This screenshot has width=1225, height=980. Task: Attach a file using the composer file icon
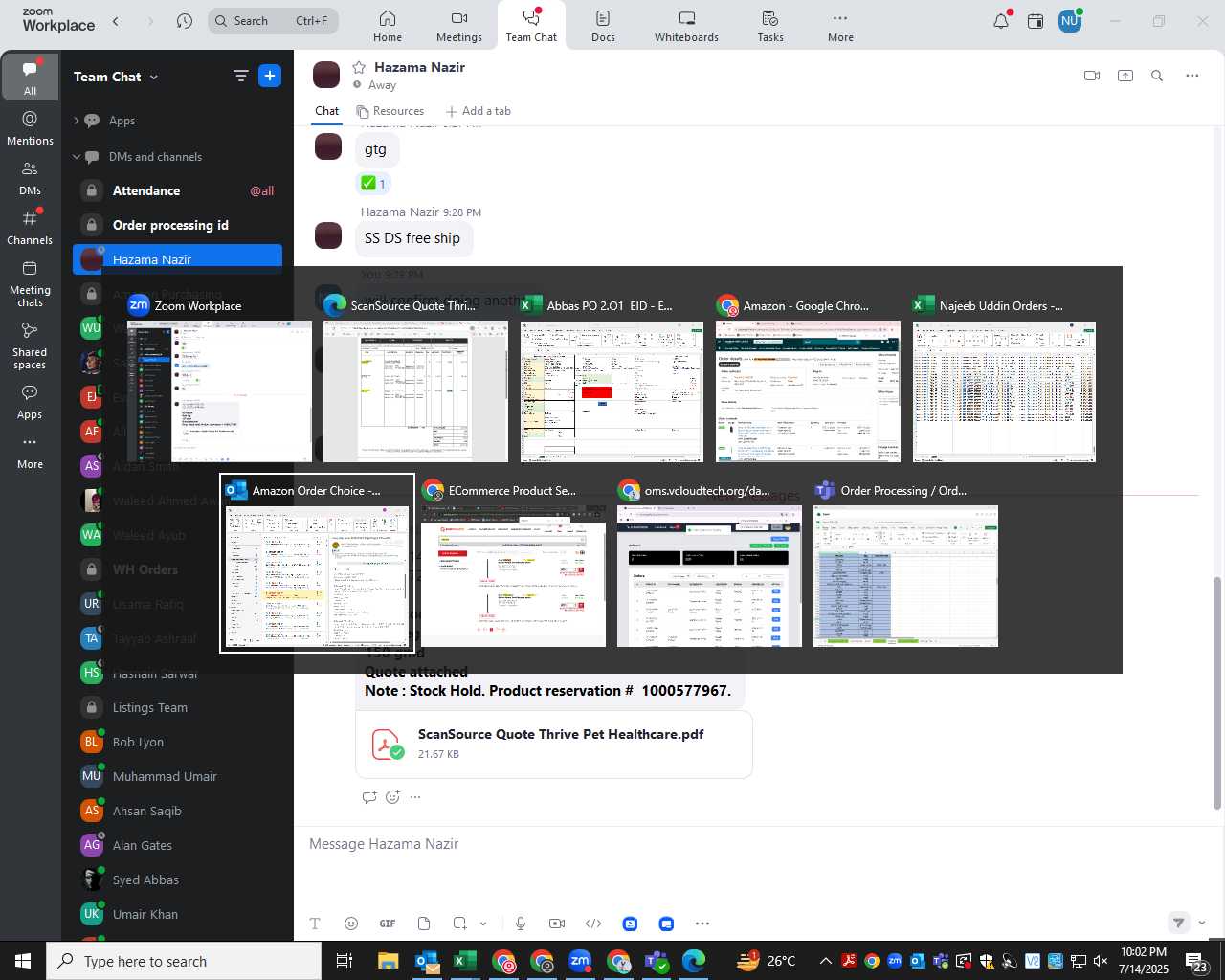point(424,924)
